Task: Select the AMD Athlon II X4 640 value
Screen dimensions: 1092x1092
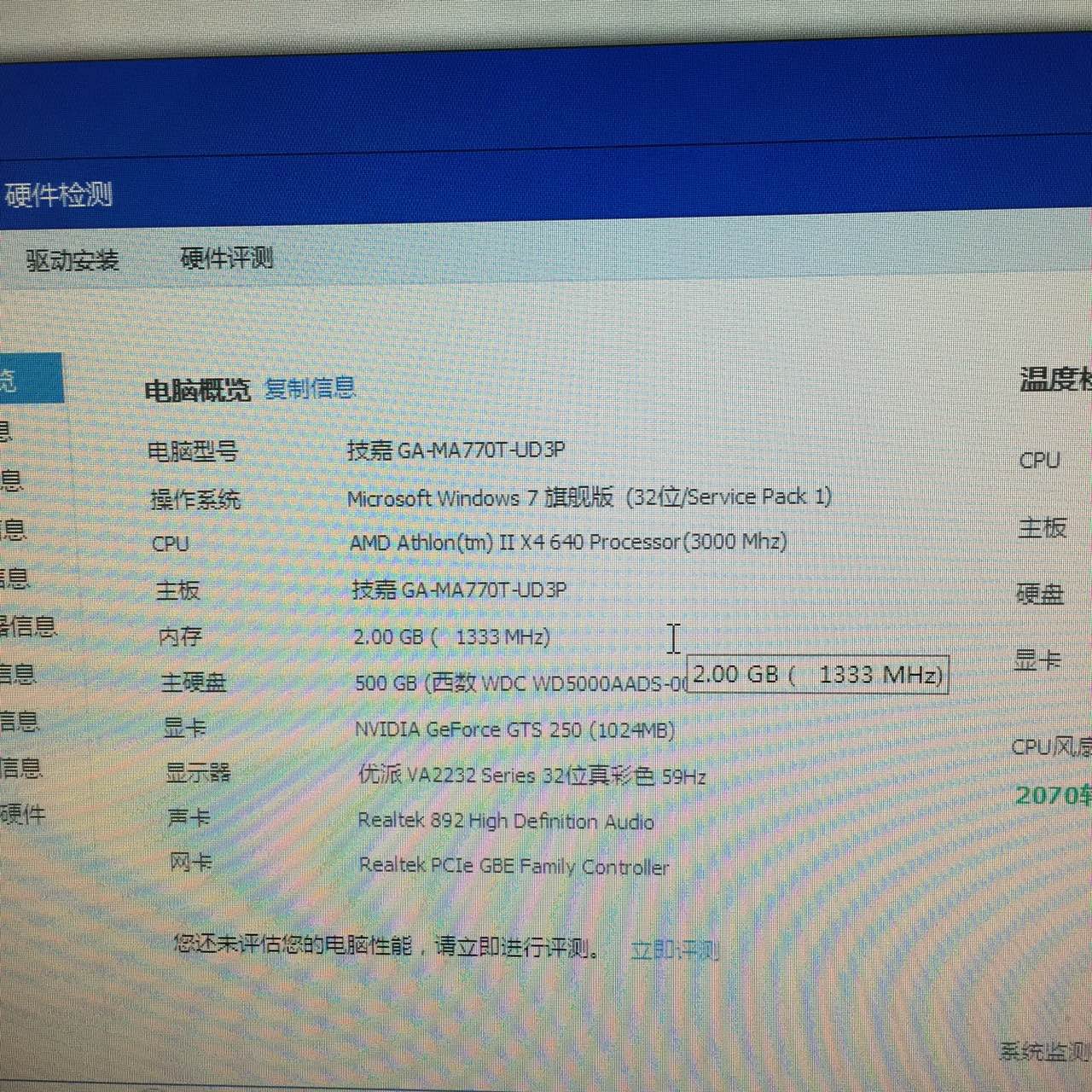Action: coord(569,542)
